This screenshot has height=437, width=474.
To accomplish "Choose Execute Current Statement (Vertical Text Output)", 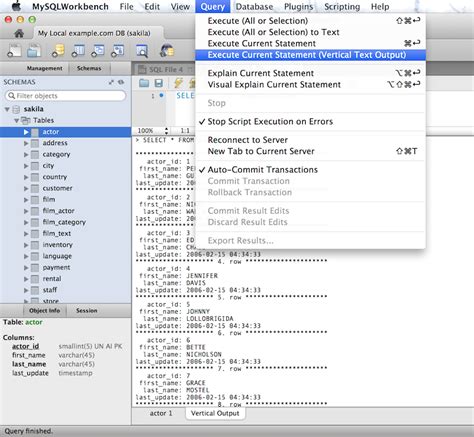I will click(x=310, y=55).
